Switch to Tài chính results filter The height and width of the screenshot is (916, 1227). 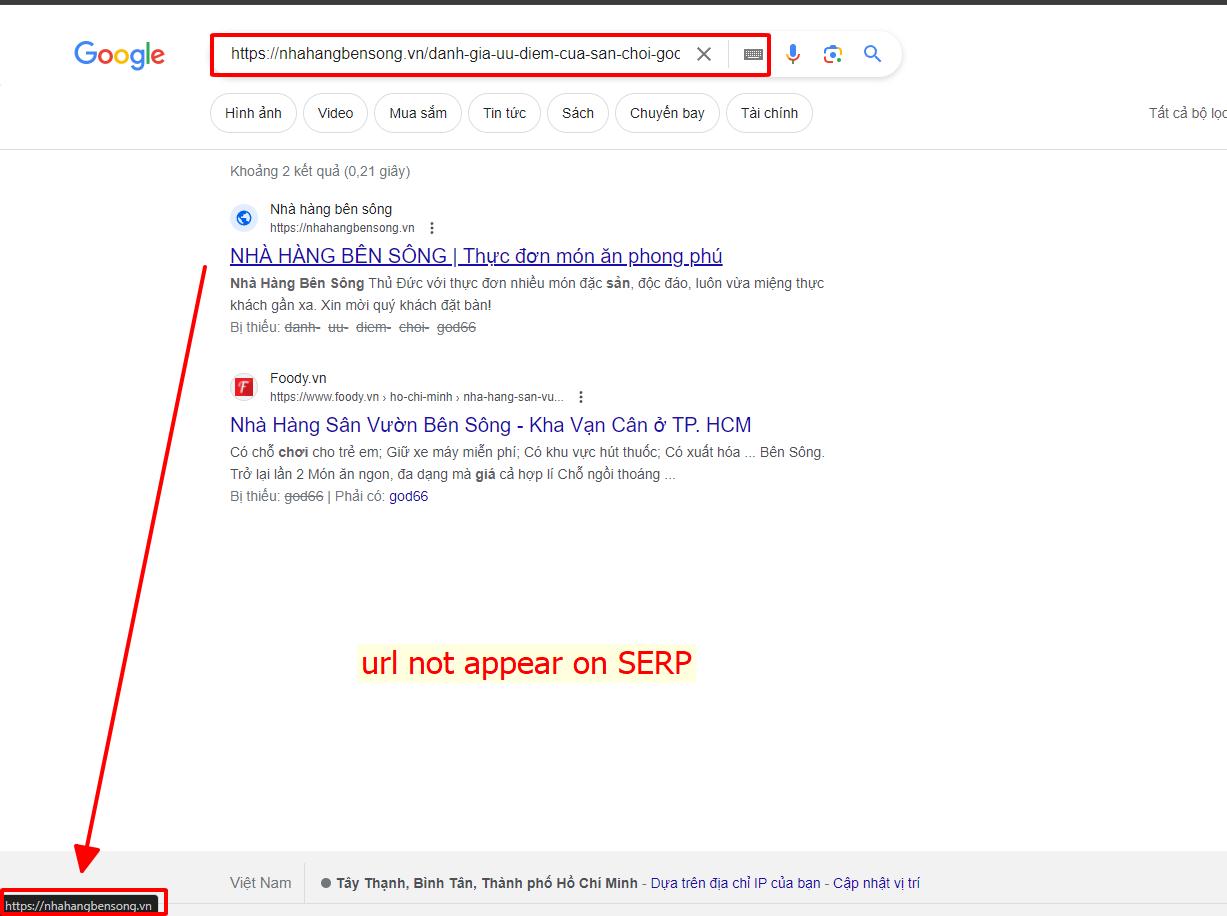click(x=769, y=113)
